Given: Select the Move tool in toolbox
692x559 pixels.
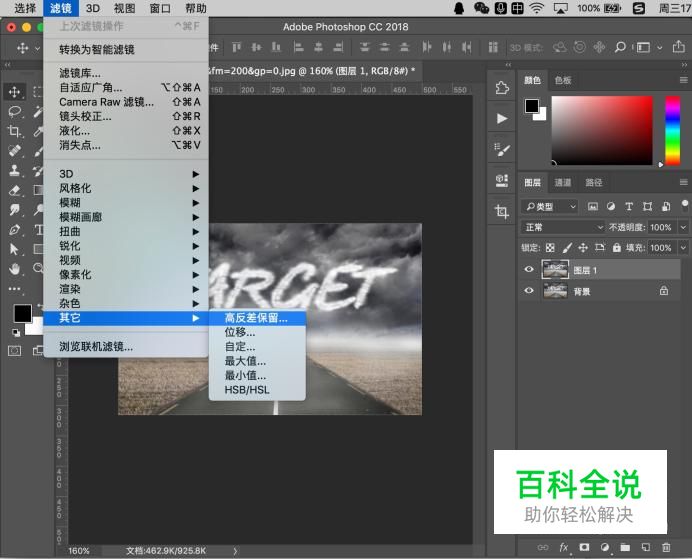Looking at the screenshot, I should coord(15,92).
